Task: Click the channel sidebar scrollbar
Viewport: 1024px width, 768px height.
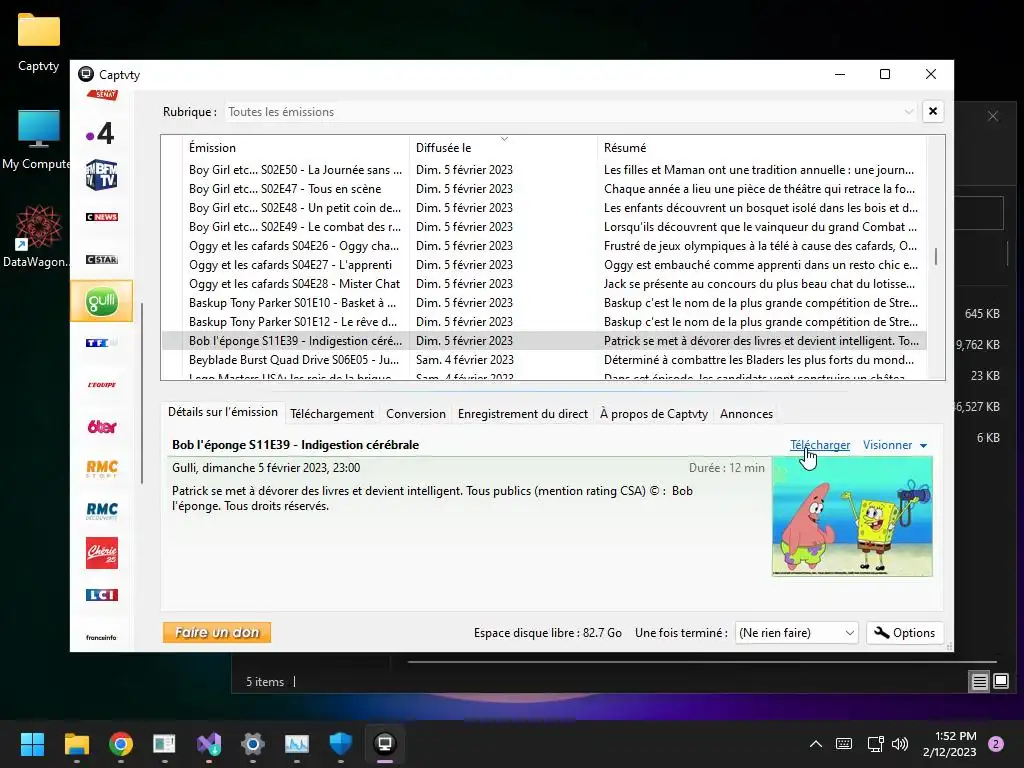Action: 142,392
